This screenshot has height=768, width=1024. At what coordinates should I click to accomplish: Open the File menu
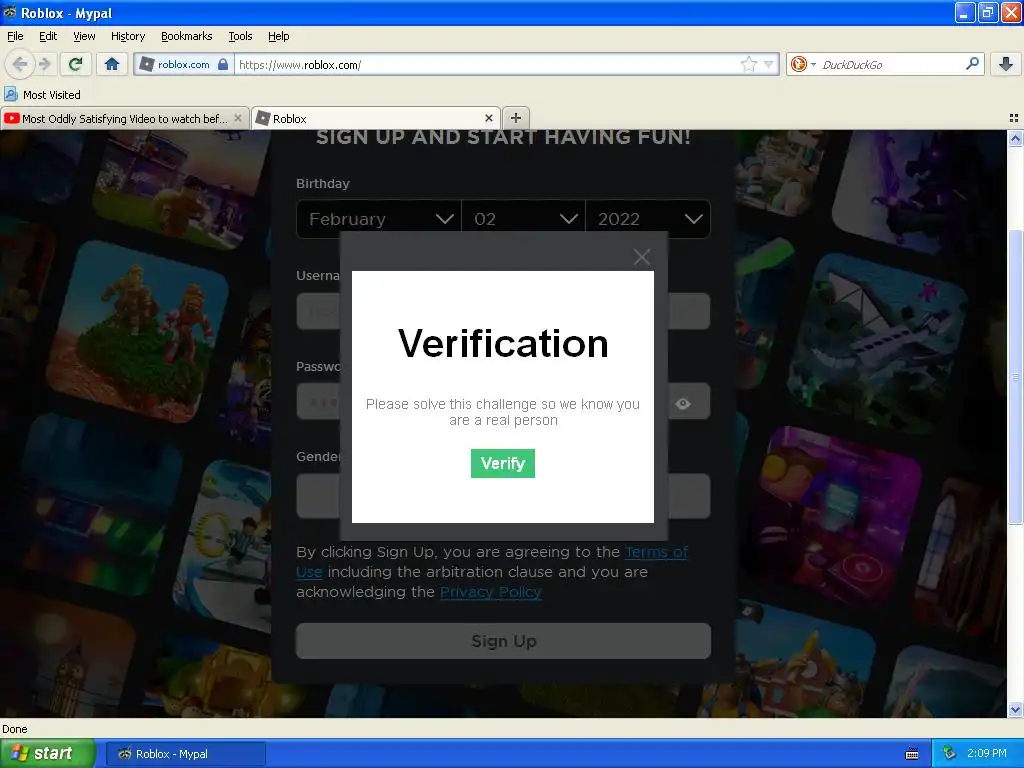[15, 36]
